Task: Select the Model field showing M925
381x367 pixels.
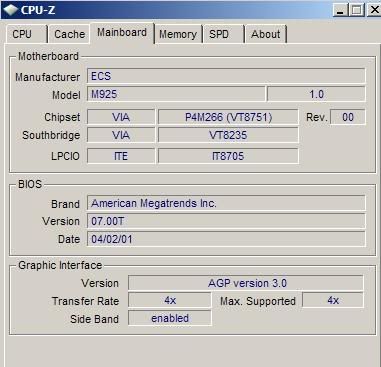Action: pyautogui.click(x=176, y=94)
